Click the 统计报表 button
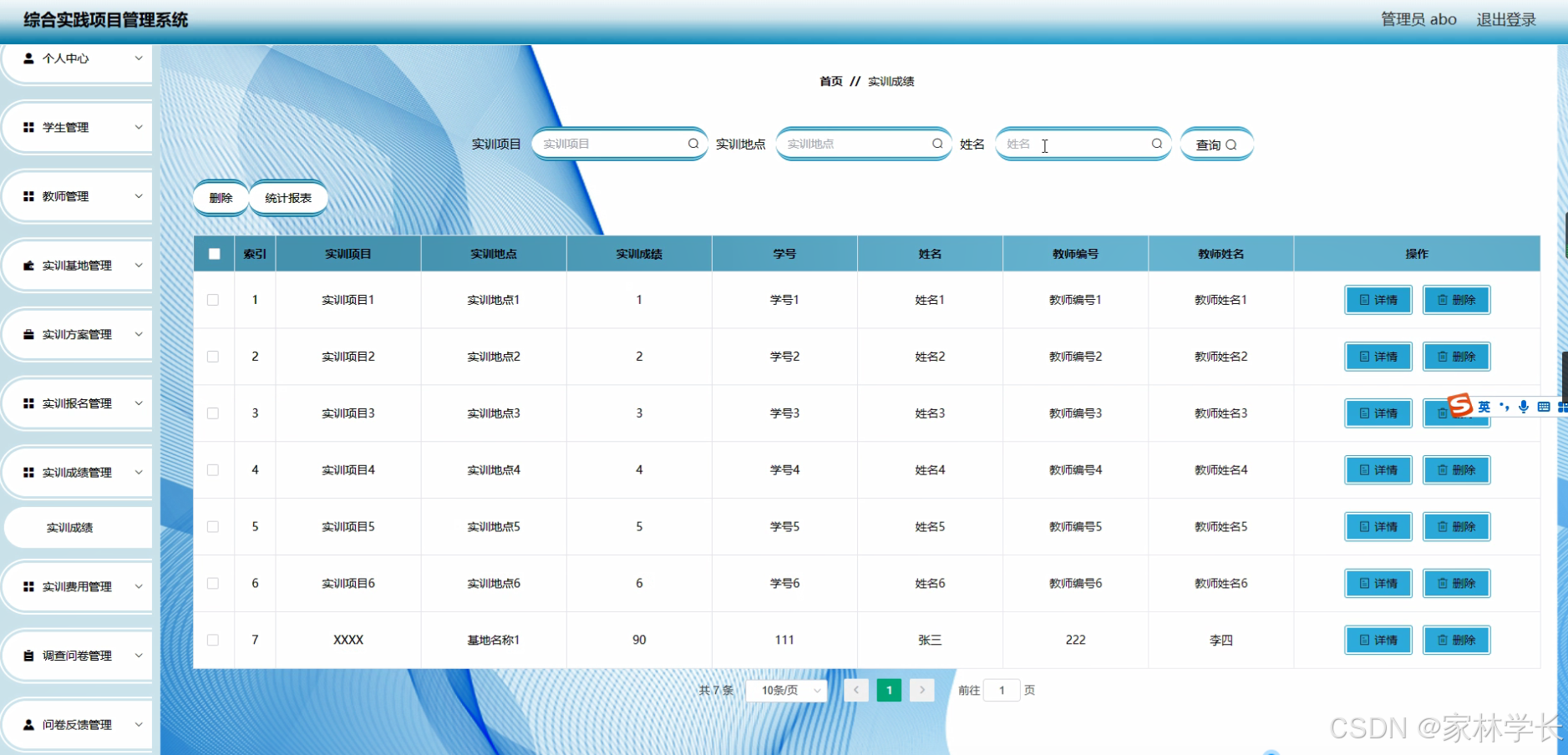The height and width of the screenshot is (755, 1568). 287,198
